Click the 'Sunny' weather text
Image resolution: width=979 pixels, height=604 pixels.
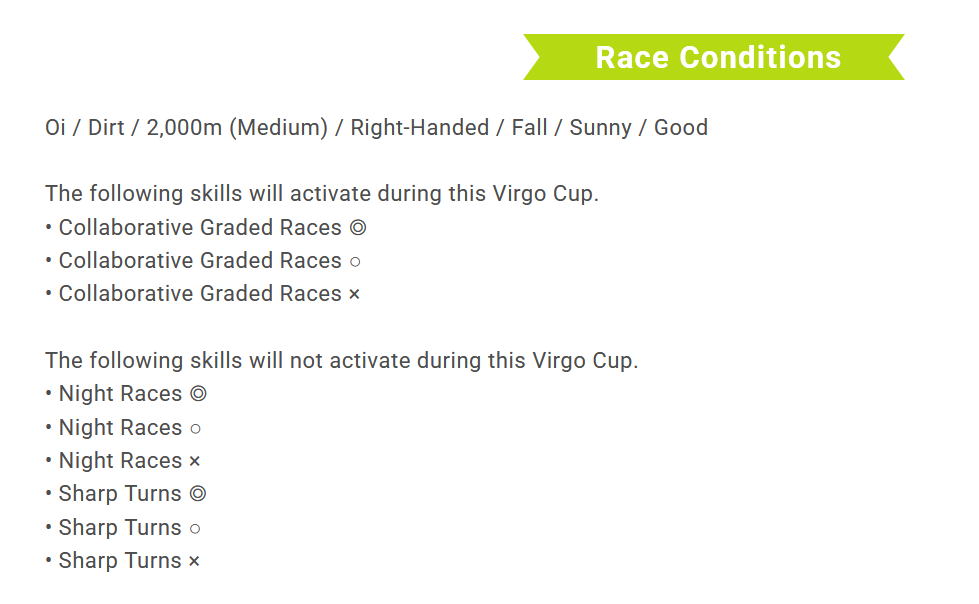click(601, 128)
